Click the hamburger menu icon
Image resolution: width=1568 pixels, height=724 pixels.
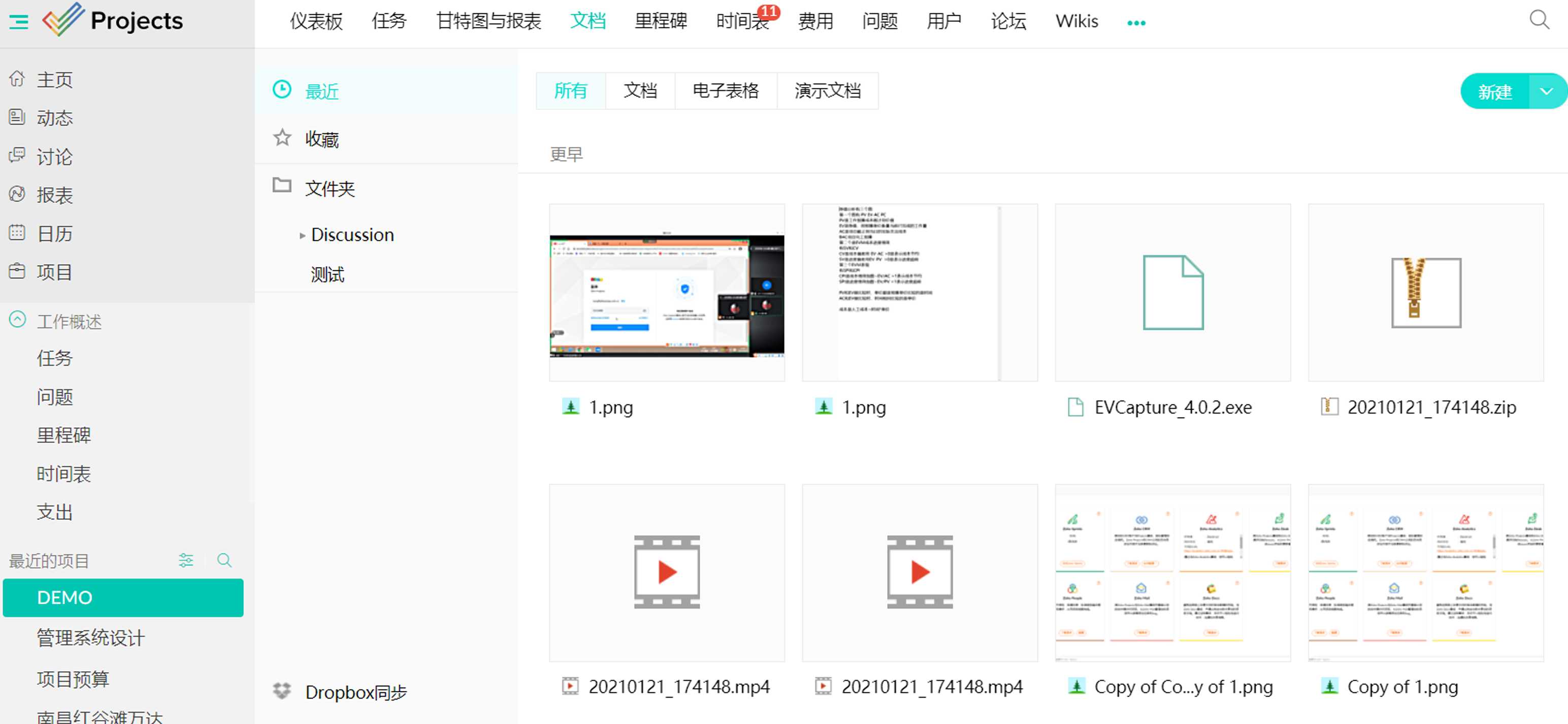coord(19,22)
